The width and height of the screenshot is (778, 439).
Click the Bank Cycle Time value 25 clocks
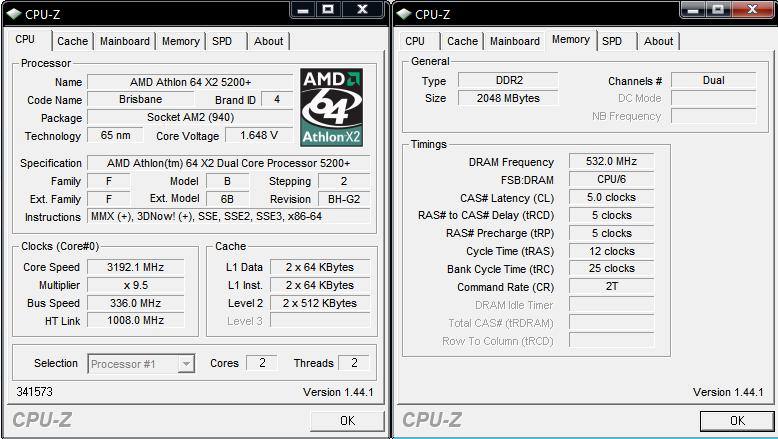611,268
